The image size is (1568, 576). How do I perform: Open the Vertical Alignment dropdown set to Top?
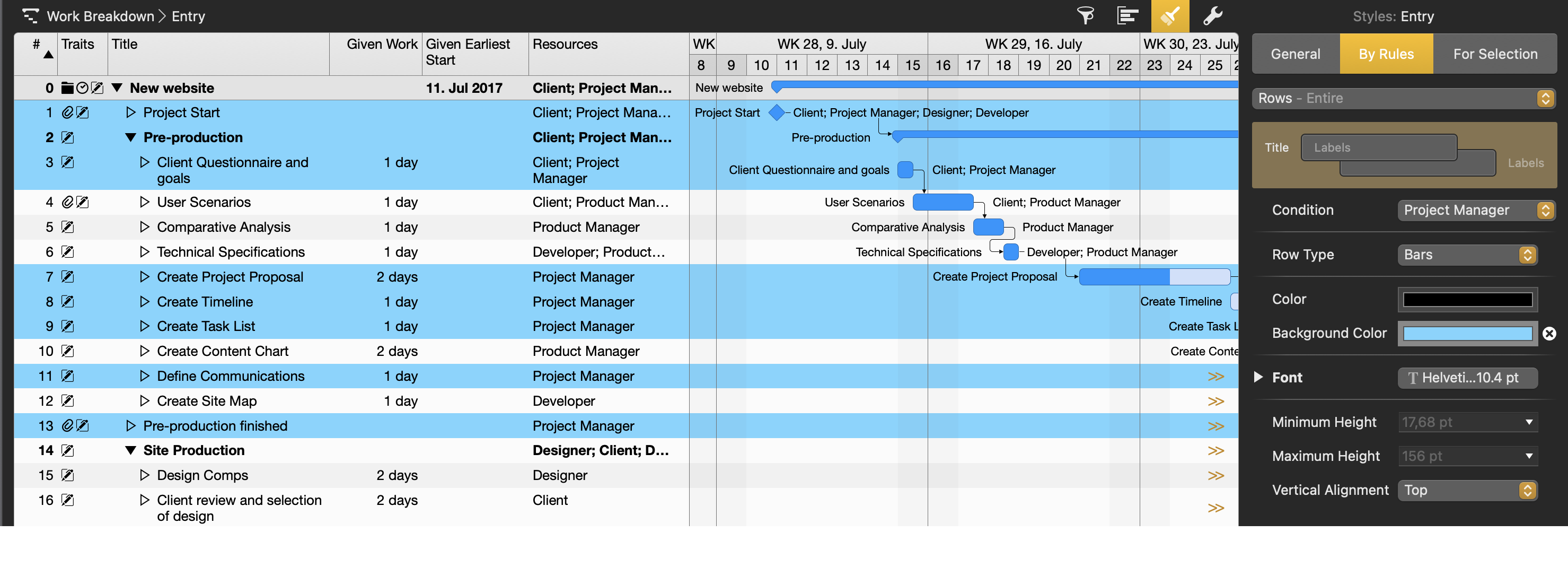pos(1468,490)
